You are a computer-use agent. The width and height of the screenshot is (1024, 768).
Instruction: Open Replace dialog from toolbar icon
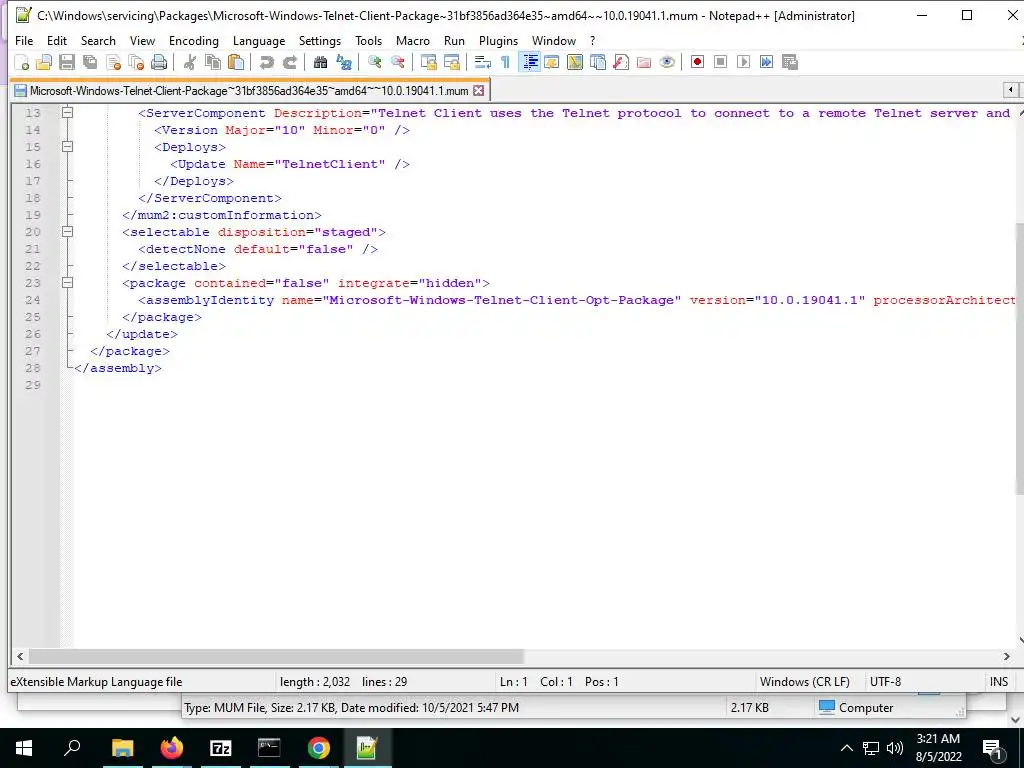pos(344,62)
